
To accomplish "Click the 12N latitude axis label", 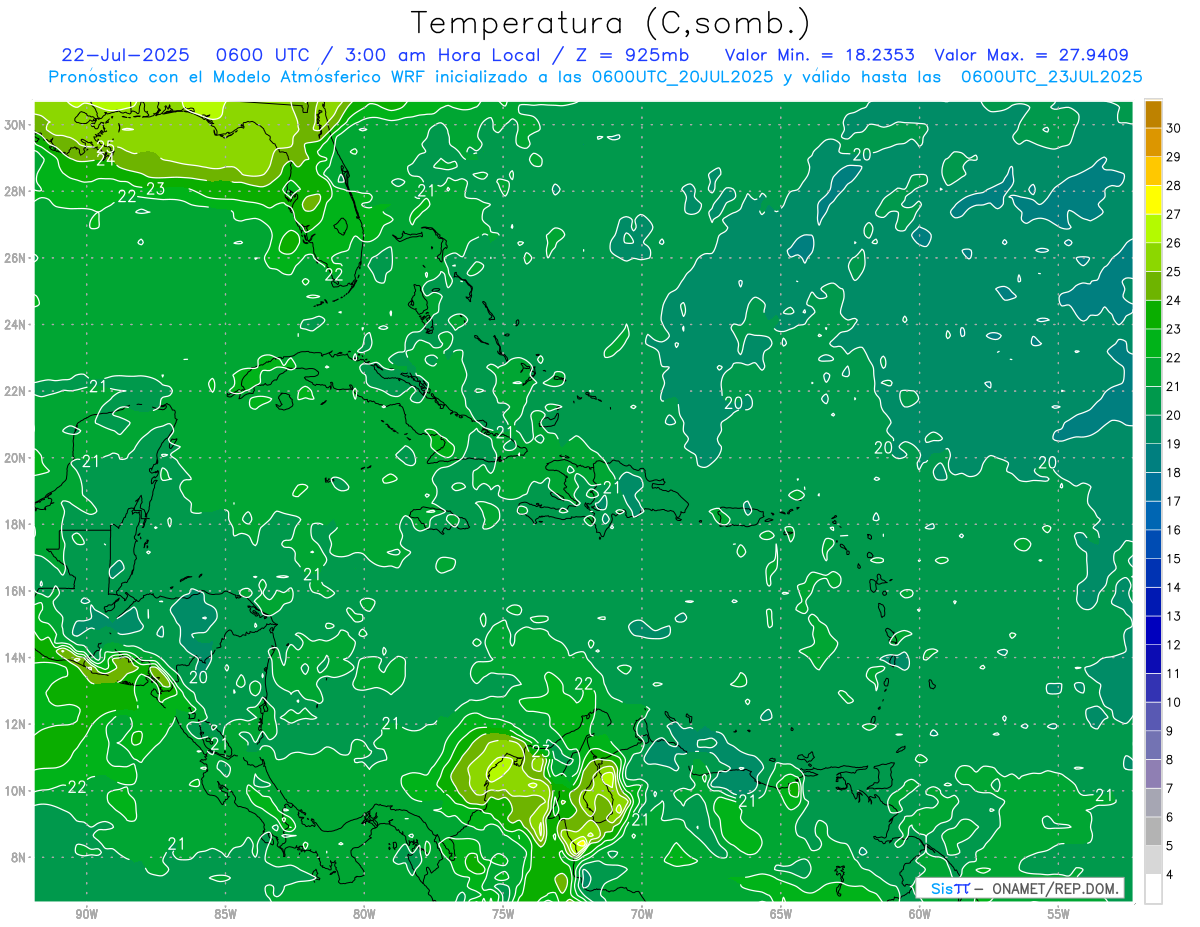I will click(x=16, y=724).
